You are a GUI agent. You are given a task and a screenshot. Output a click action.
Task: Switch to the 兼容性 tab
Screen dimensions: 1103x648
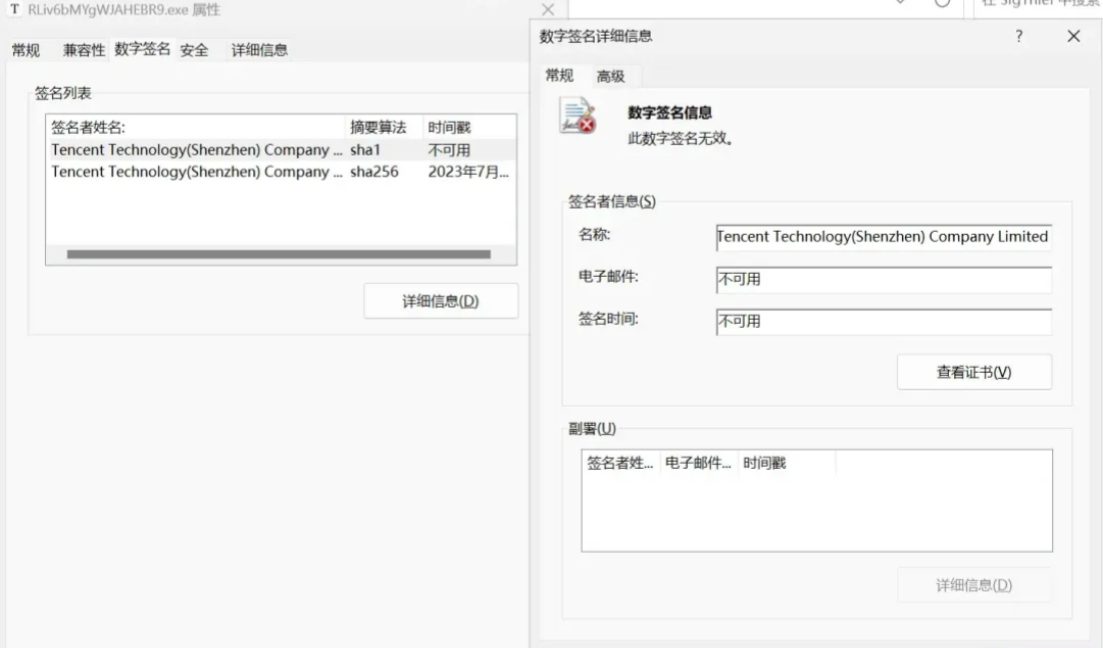pos(84,50)
